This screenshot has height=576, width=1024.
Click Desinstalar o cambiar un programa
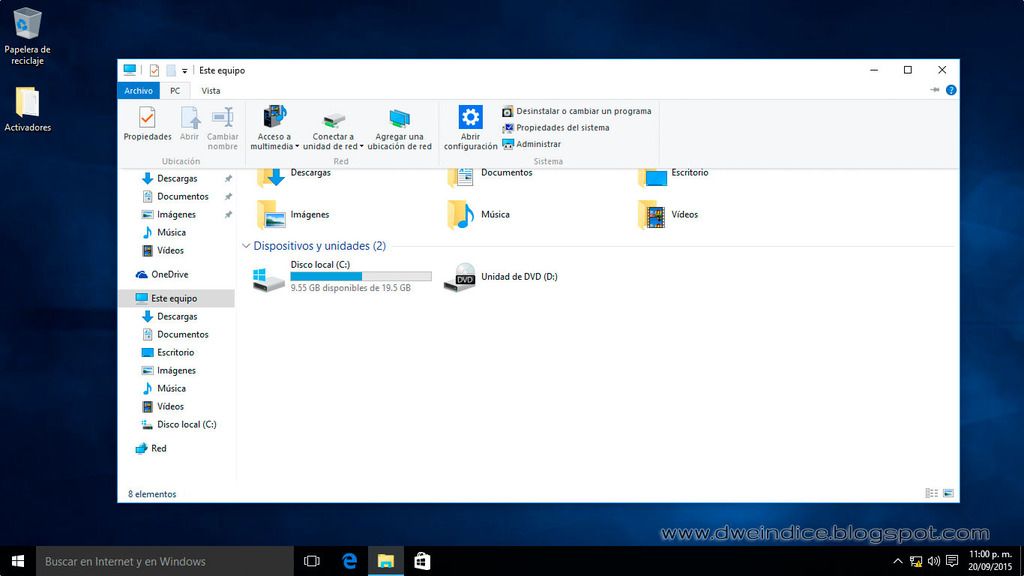tap(582, 111)
